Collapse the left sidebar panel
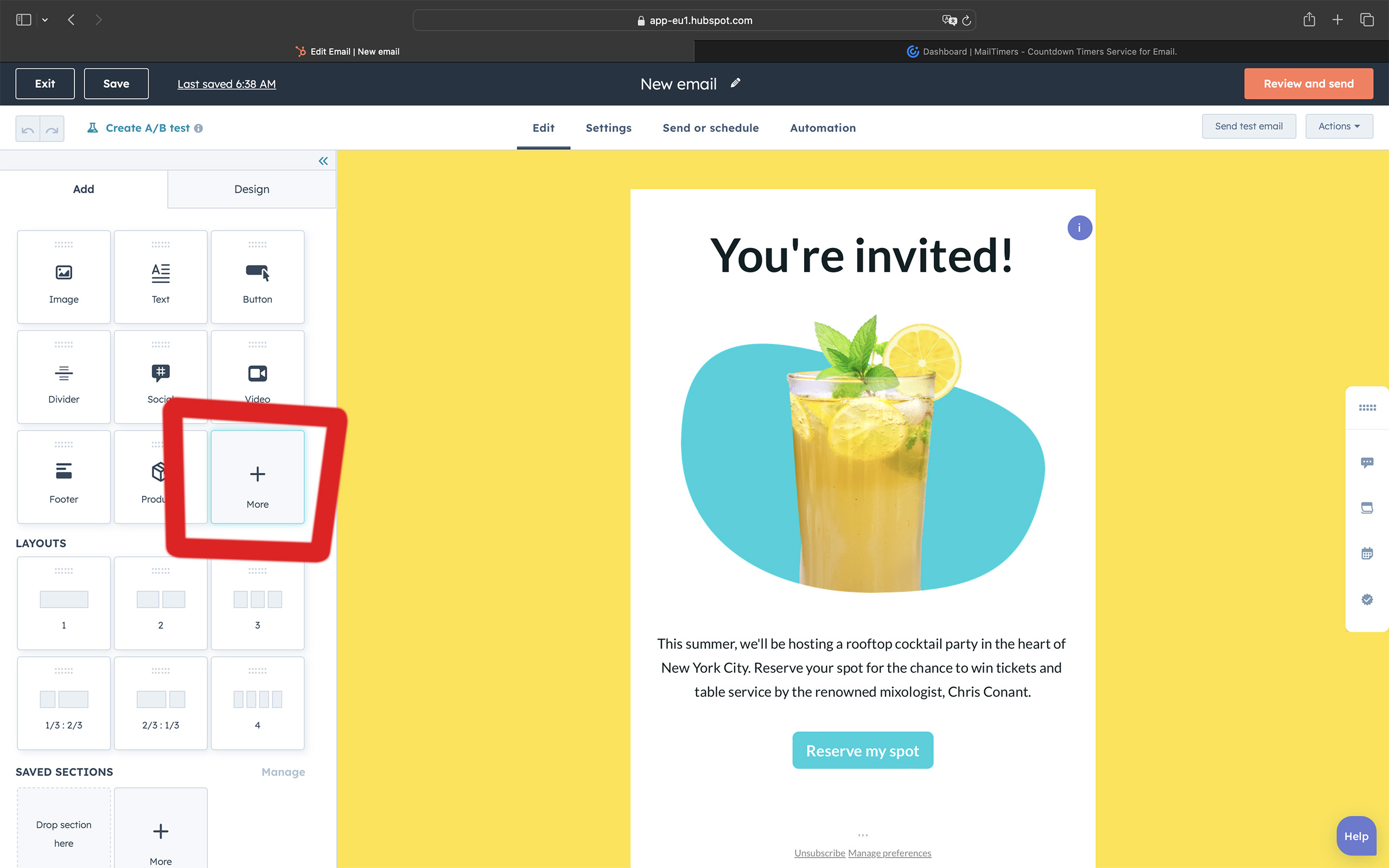 pos(323,161)
